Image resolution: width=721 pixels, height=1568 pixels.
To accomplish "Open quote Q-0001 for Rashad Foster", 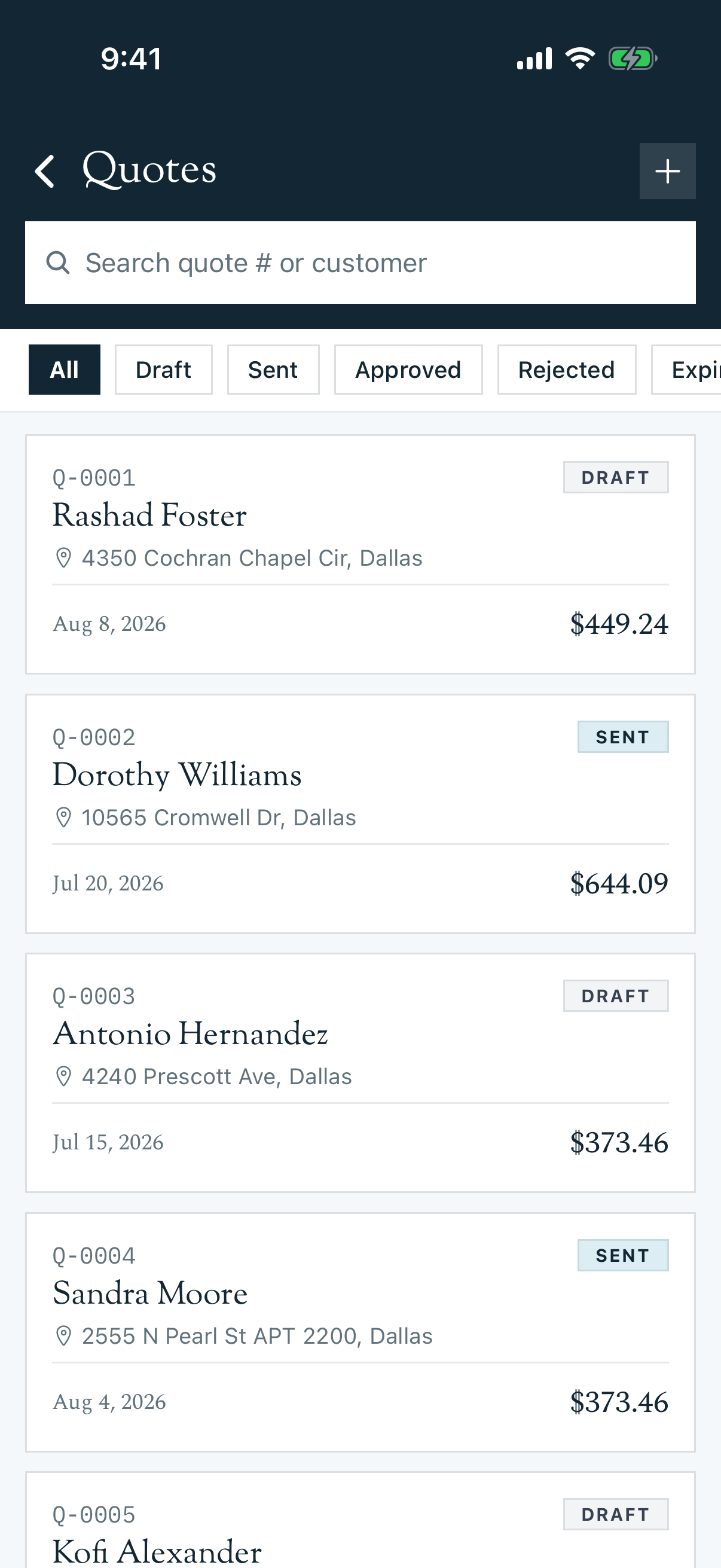I will click(360, 554).
